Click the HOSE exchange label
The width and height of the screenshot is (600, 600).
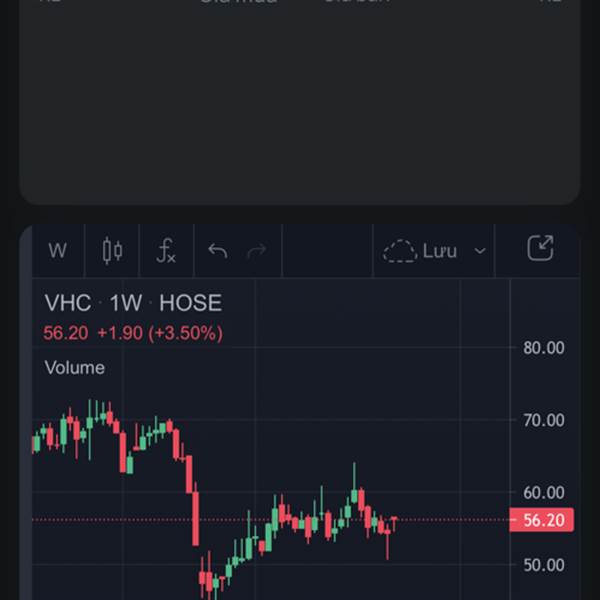pos(190,303)
